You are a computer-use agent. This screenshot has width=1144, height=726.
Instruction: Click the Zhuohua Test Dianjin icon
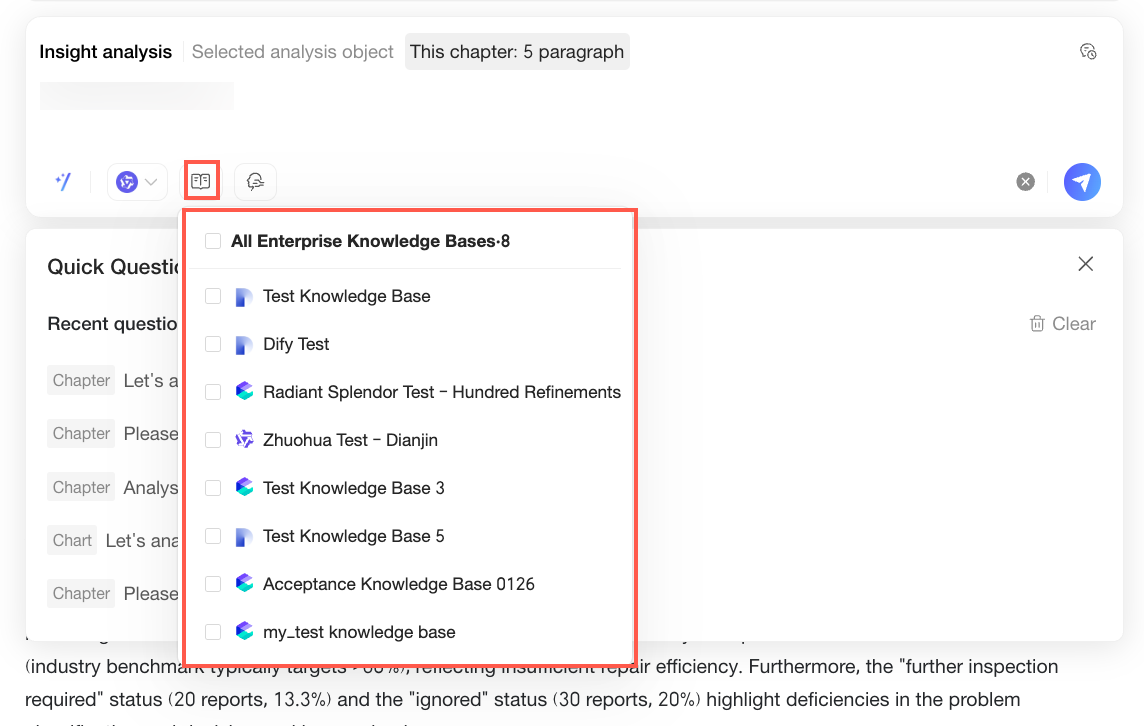pyautogui.click(x=244, y=439)
